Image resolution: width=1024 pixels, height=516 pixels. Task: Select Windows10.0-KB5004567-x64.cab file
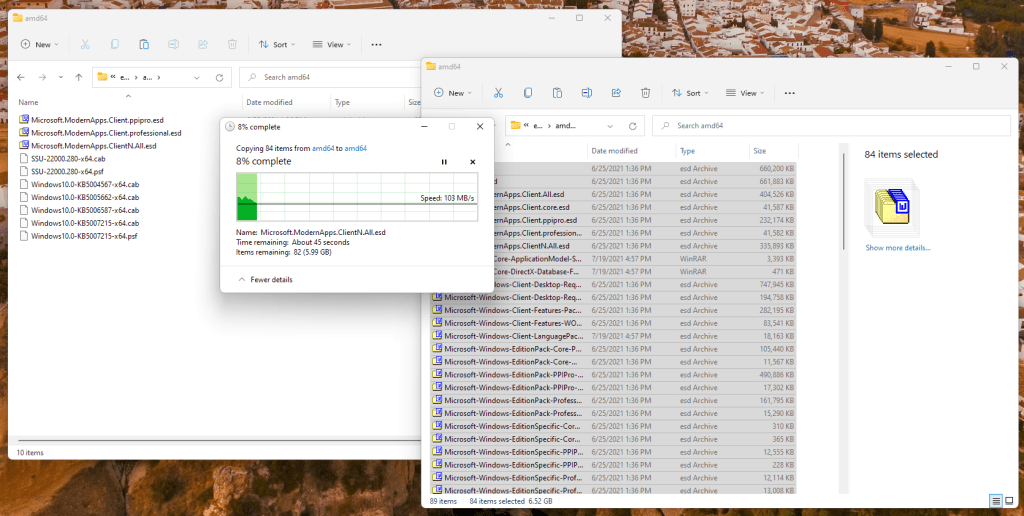click(x=79, y=184)
